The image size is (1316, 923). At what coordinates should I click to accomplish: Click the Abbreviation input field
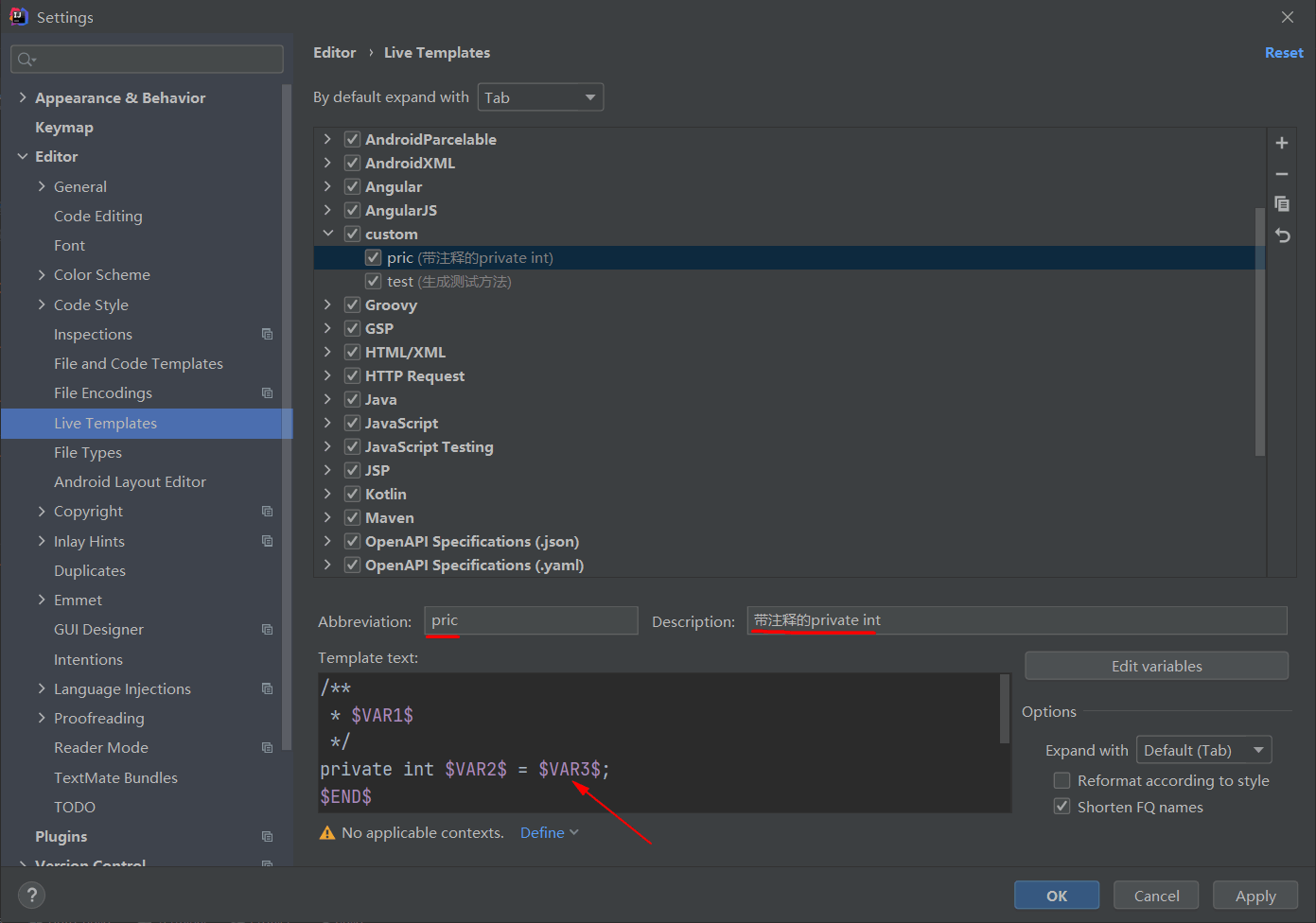pyautogui.click(x=531, y=620)
